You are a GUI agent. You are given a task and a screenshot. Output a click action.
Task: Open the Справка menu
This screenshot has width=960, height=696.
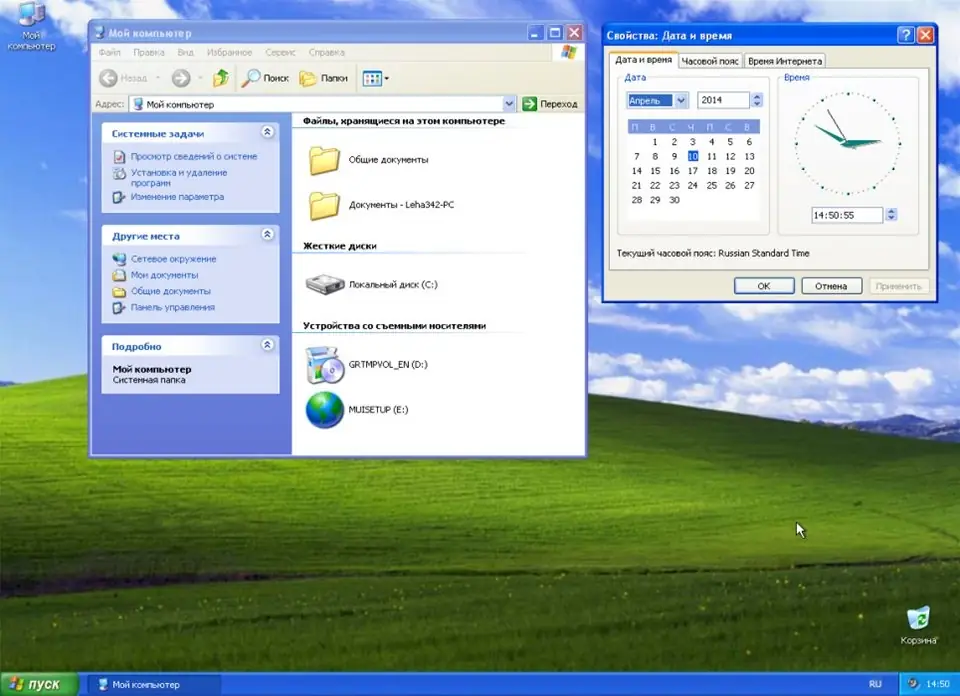(326, 53)
